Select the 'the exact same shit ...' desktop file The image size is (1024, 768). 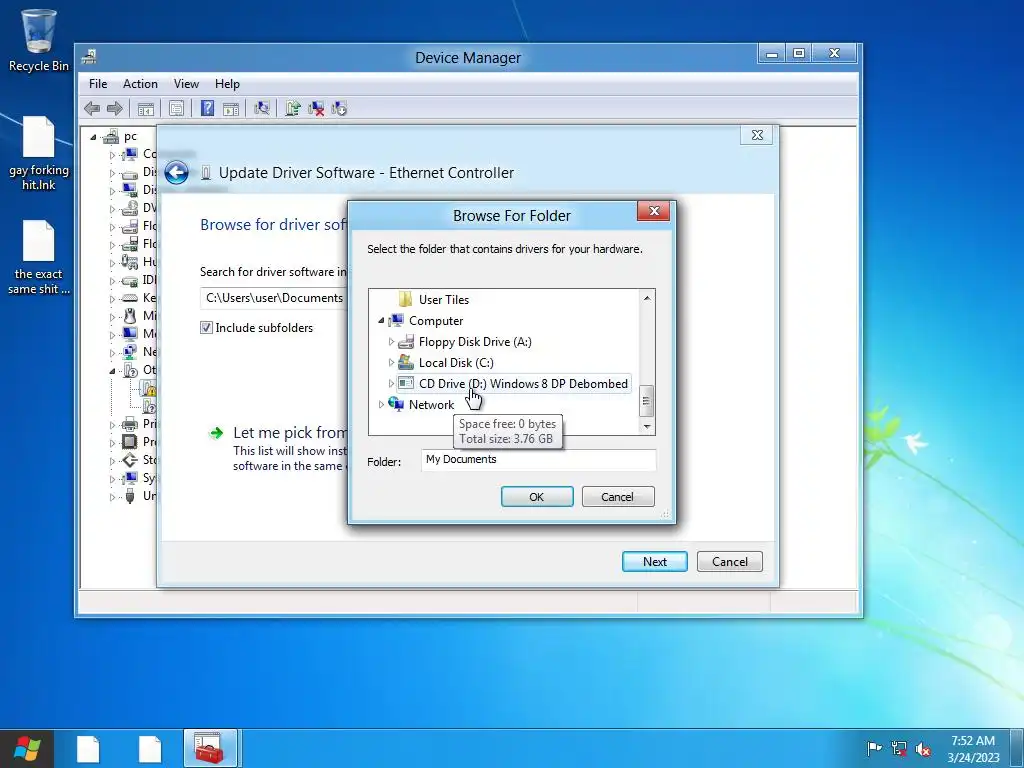tap(39, 257)
